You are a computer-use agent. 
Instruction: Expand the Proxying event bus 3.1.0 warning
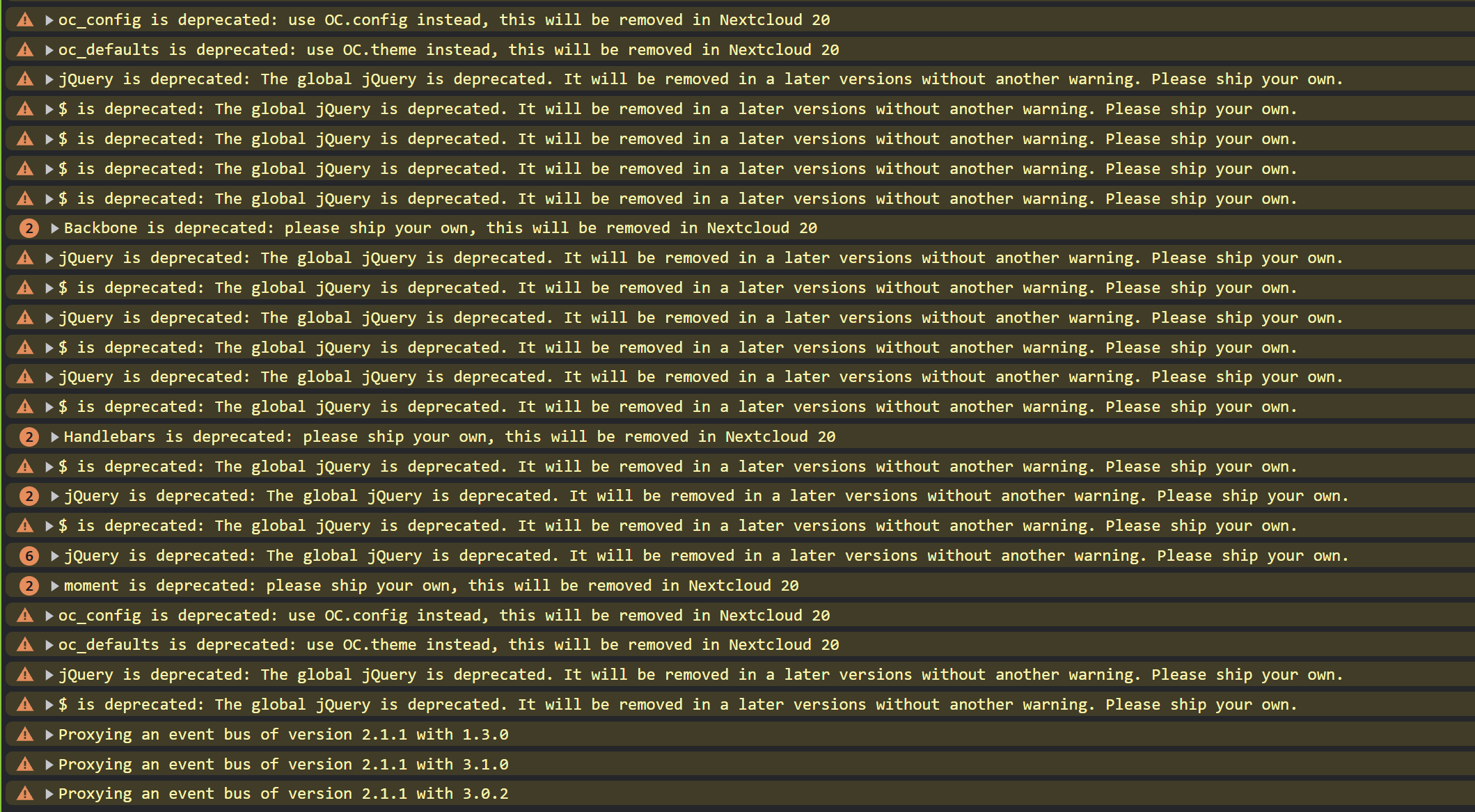(49, 764)
